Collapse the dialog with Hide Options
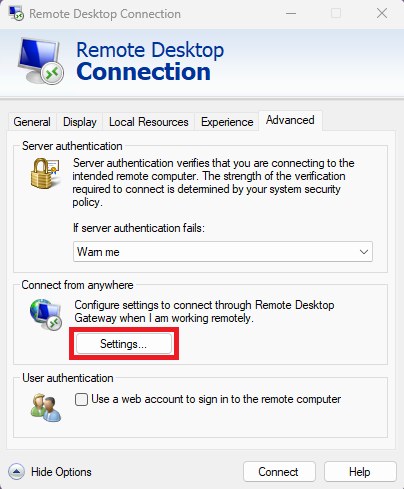Image resolution: width=404 pixels, height=489 pixels. pos(61,472)
